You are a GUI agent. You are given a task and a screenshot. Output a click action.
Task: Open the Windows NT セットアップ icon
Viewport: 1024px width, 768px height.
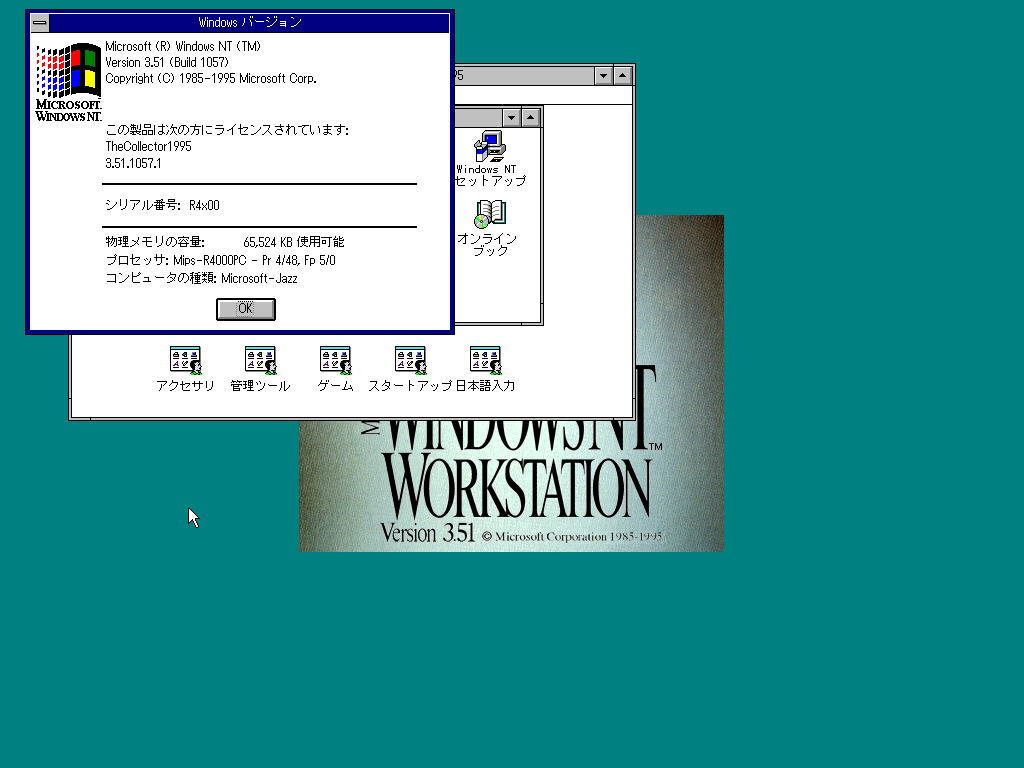(489, 147)
